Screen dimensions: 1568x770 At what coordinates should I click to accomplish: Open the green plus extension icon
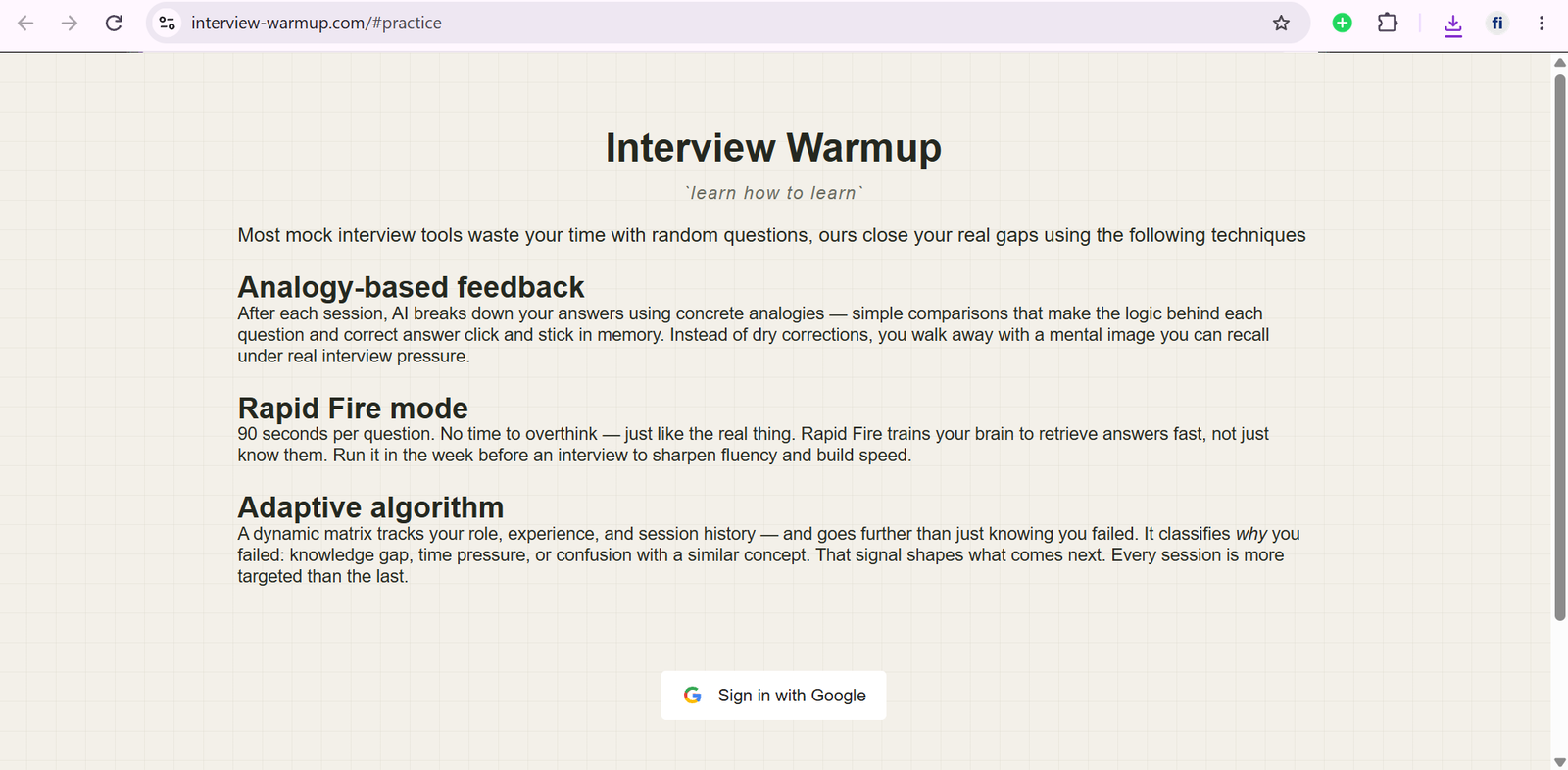[1343, 23]
